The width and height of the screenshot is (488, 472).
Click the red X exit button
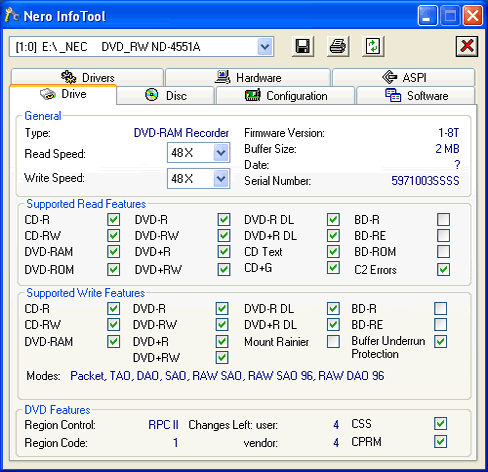coord(467,46)
